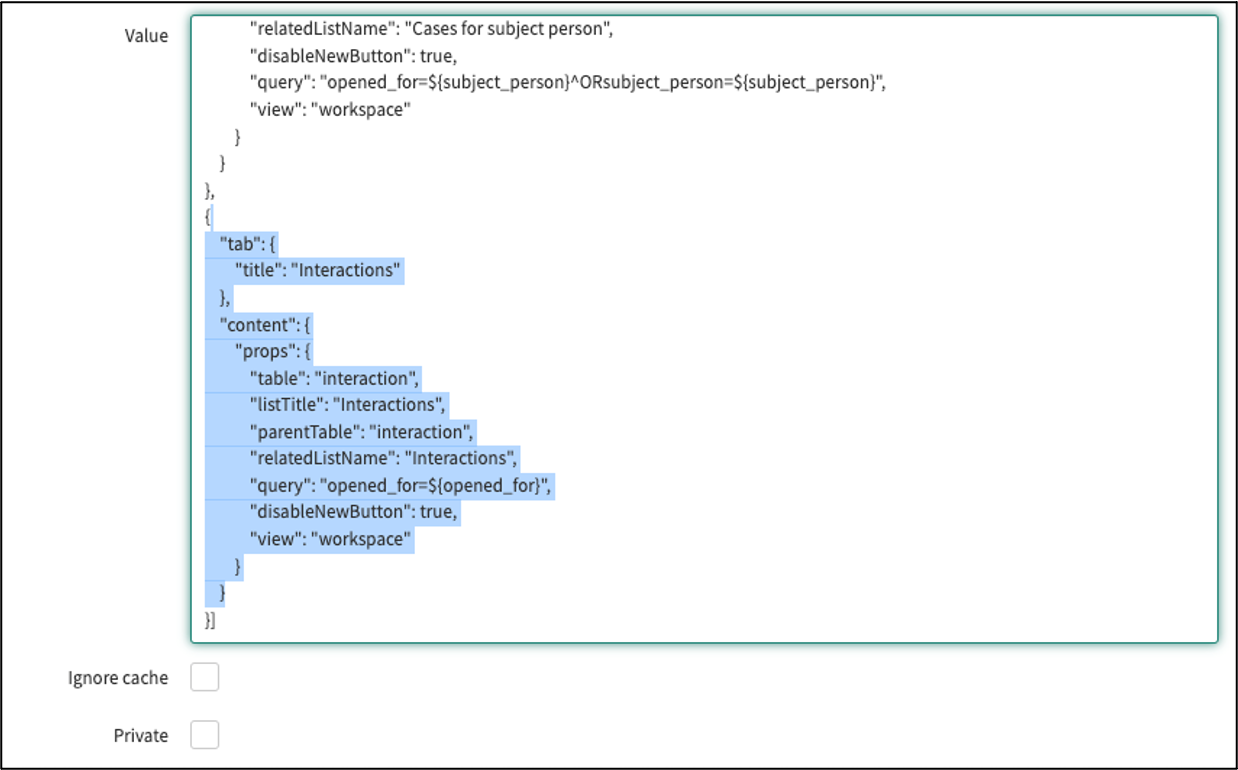Screen dimensions: 1238x770
Task: Click the non-highlighted "view": "workspace" line
Action: click(330, 110)
